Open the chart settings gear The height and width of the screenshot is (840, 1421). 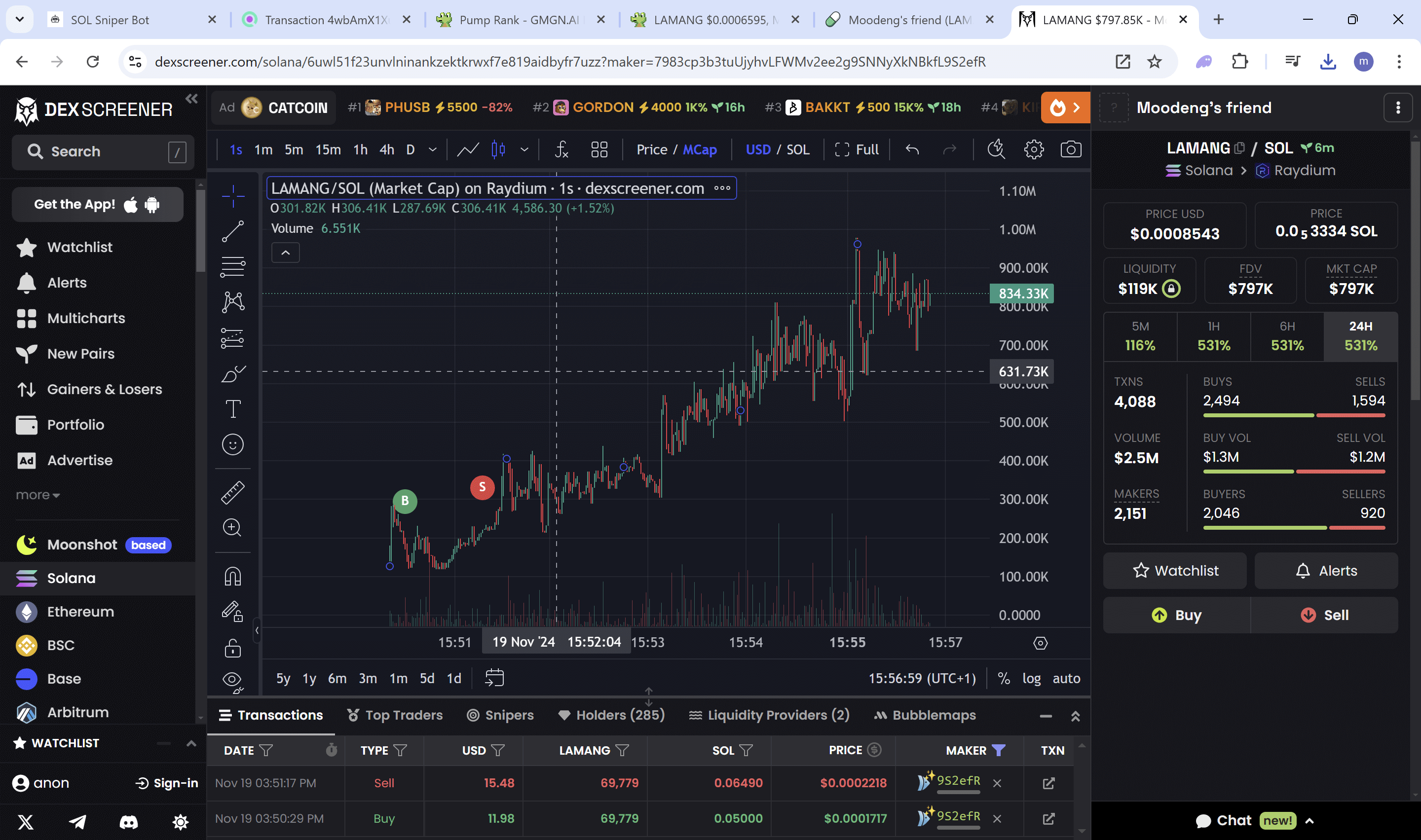pyautogui.click(x=1034, y=149)
